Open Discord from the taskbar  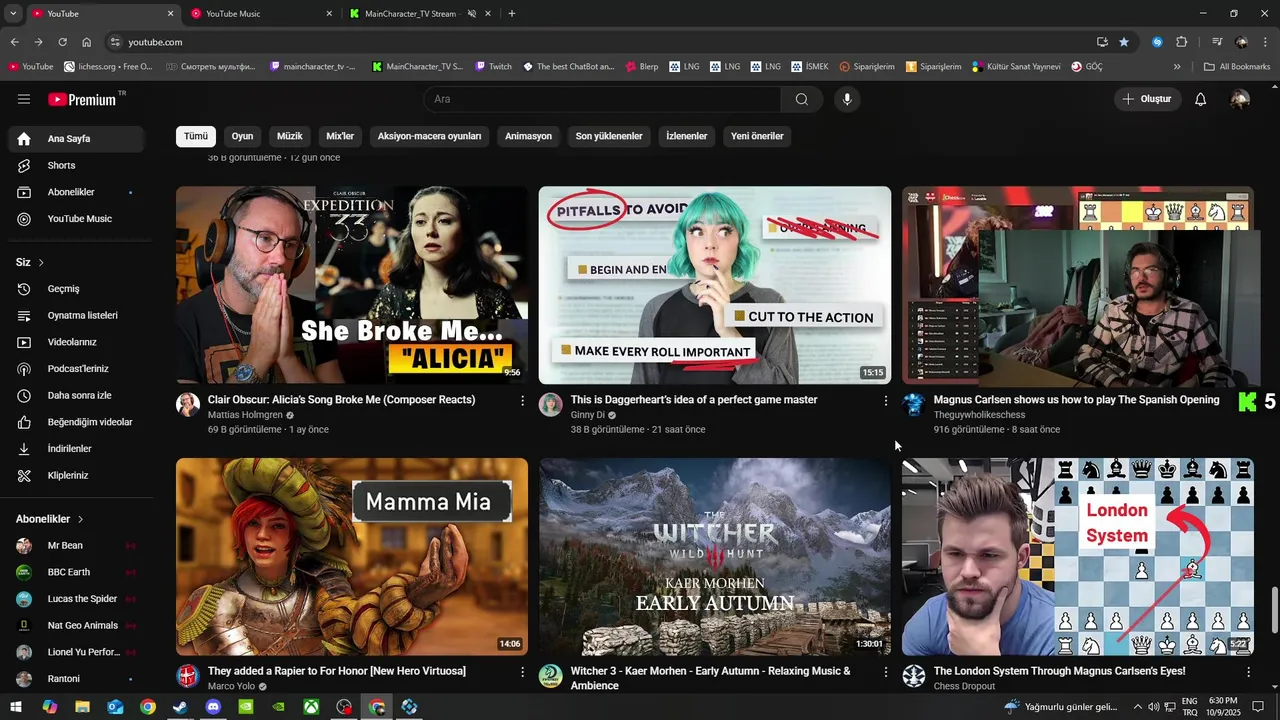coord(213,707)
